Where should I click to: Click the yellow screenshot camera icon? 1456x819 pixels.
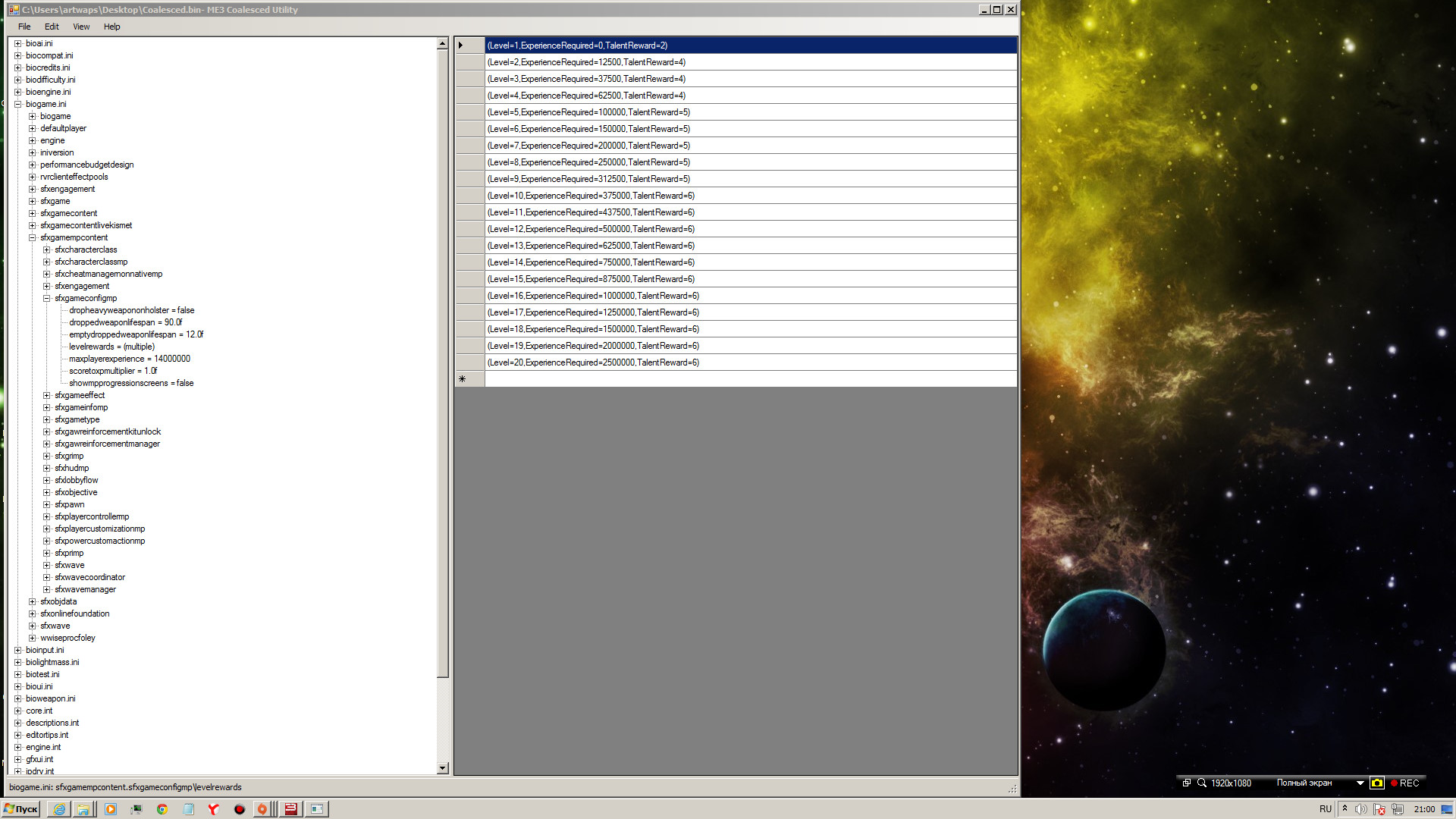click(x=1377, y=783)
